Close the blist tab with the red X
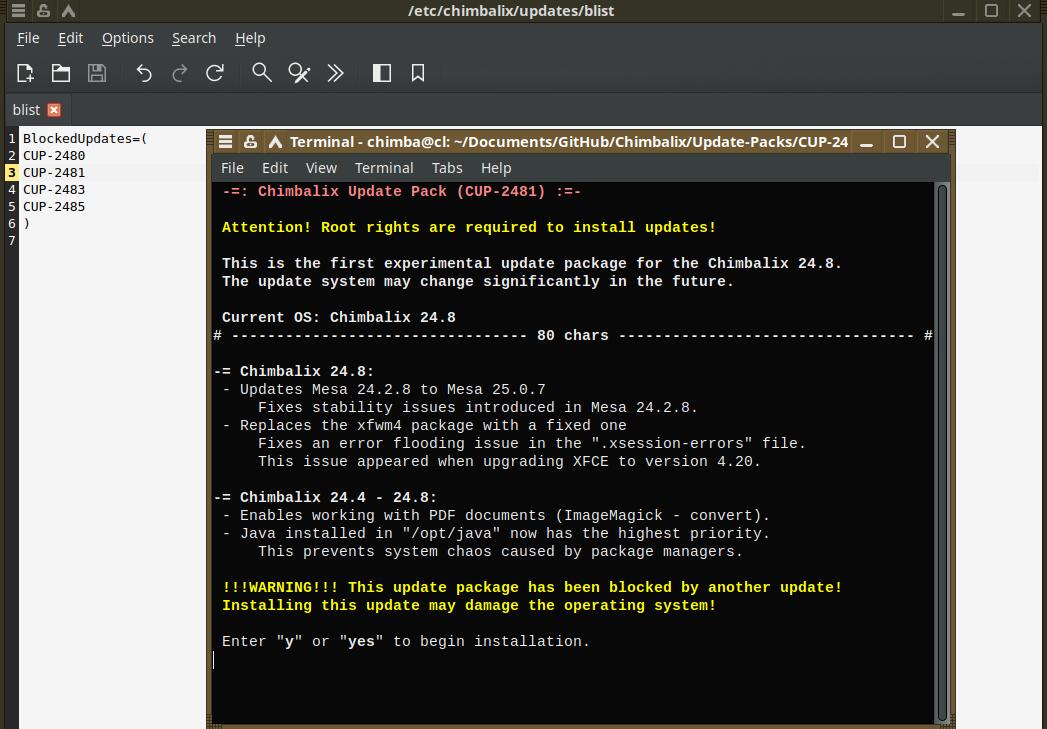Image resolution: width=1047 pixels, height=729 pixels. click(x=54, y=109)
